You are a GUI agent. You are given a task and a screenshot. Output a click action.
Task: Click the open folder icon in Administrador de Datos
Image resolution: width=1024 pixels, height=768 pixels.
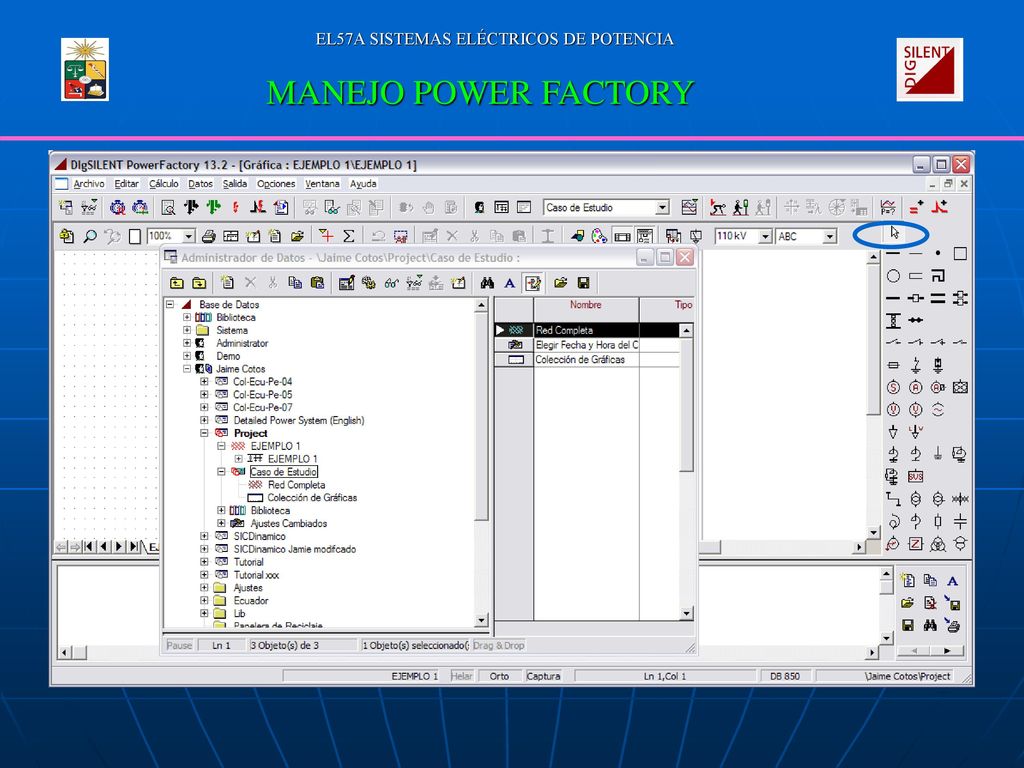coord(560,283)
